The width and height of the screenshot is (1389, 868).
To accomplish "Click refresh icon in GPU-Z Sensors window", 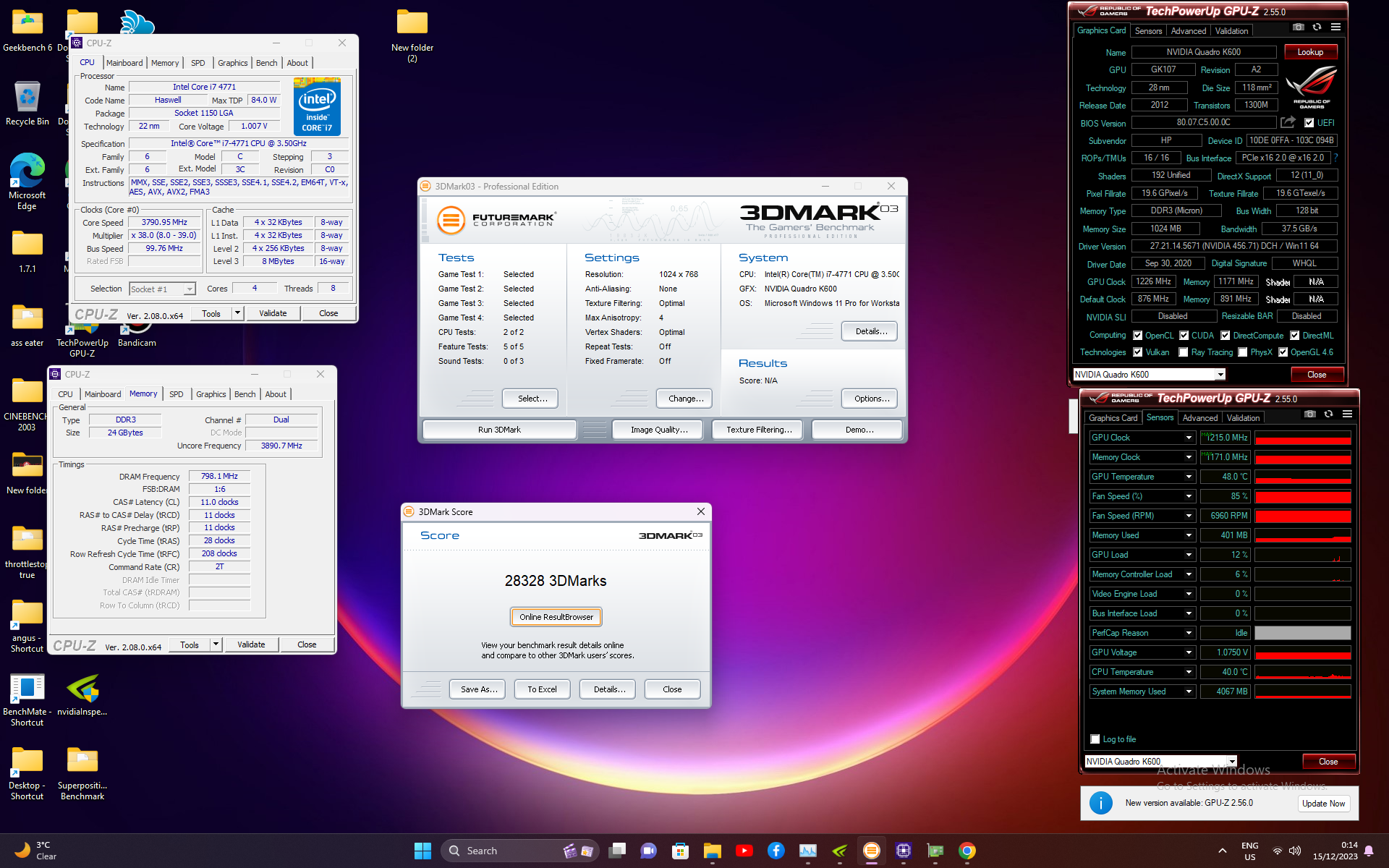I will click(x=1328, y=414).
